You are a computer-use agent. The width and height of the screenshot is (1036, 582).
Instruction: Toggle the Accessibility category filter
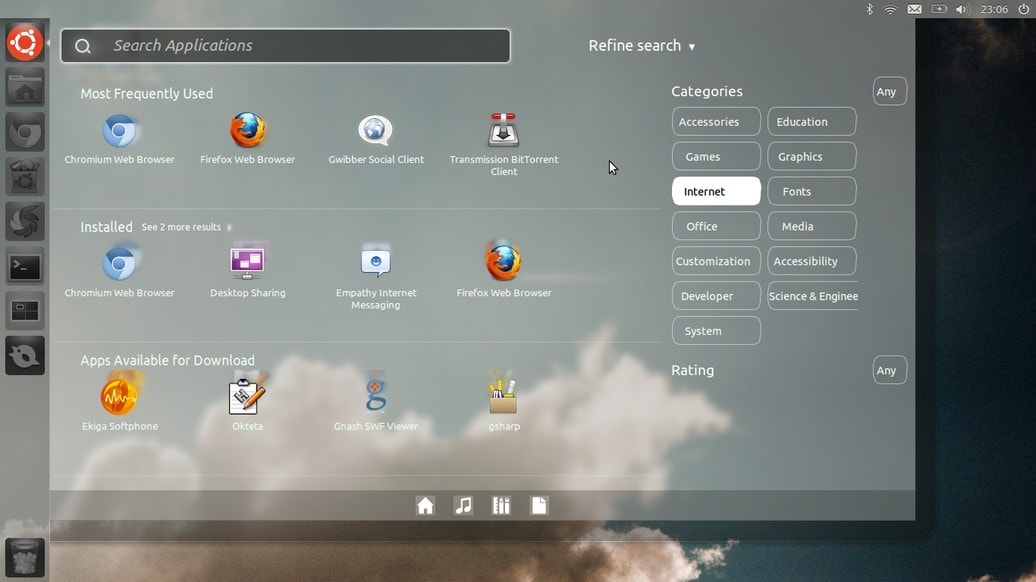point(812,261)
